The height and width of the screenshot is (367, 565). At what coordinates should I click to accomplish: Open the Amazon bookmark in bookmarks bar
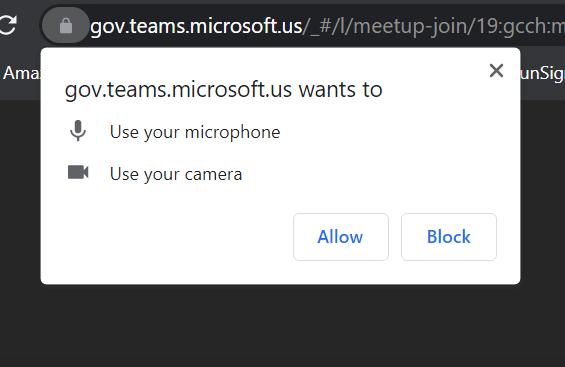(21, 73)
